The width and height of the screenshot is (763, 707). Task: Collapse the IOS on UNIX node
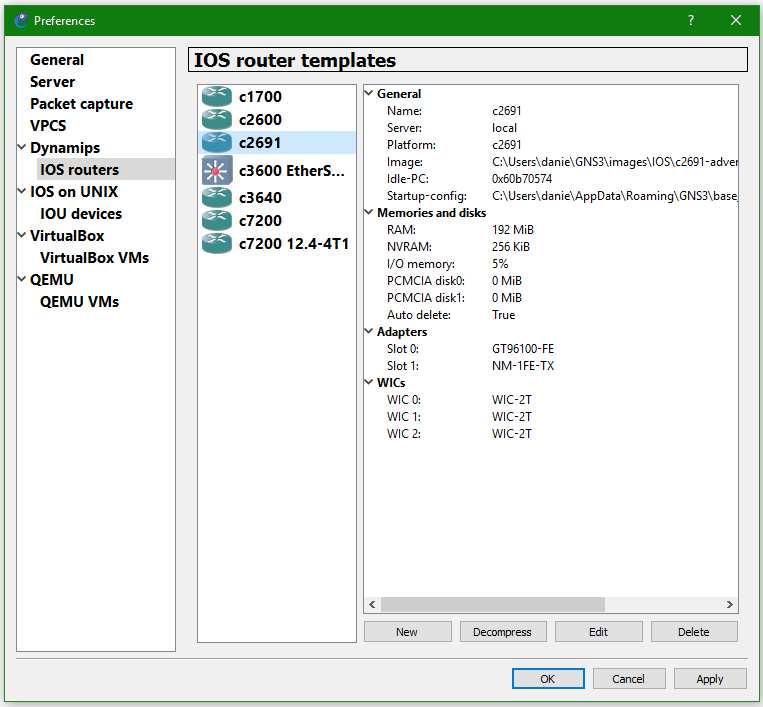pos(22,191)
